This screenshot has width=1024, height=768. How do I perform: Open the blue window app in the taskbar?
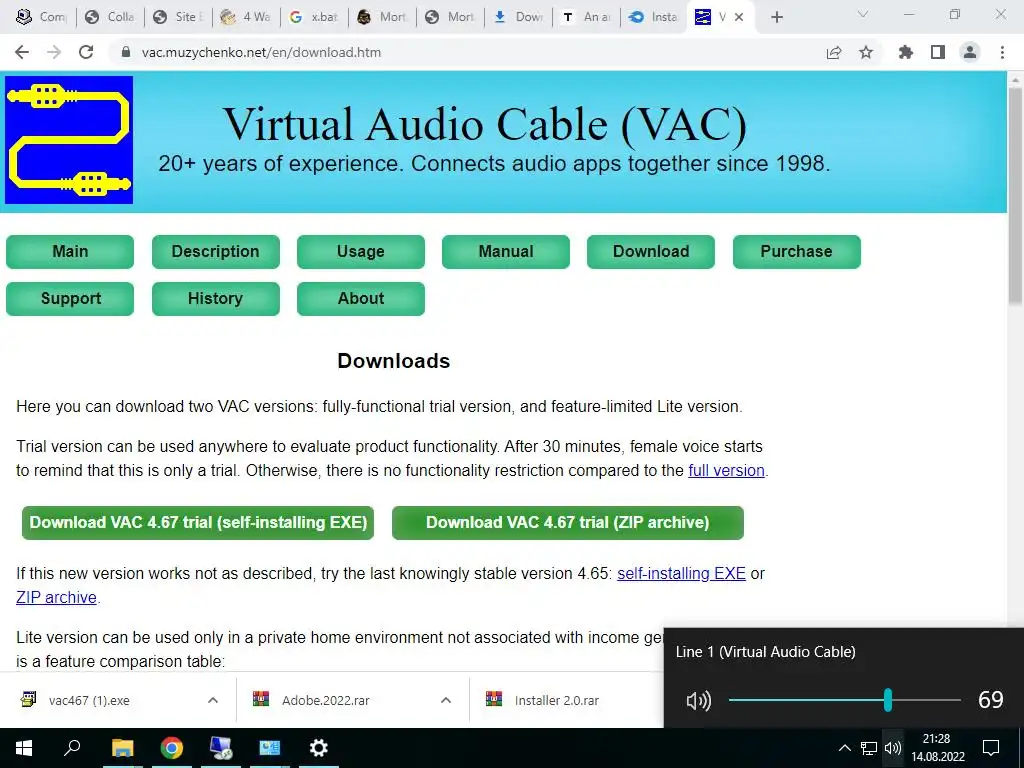tap(269, 748)
